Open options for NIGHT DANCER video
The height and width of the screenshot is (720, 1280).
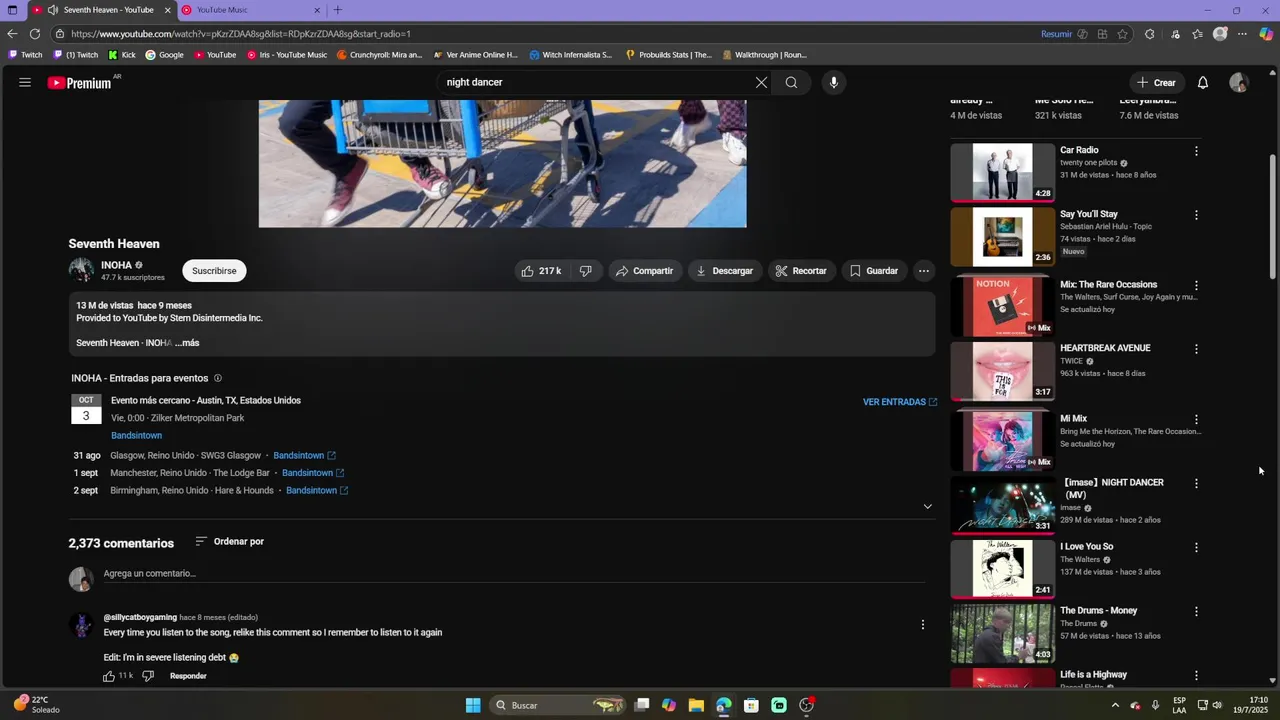tap(1196, 484)
